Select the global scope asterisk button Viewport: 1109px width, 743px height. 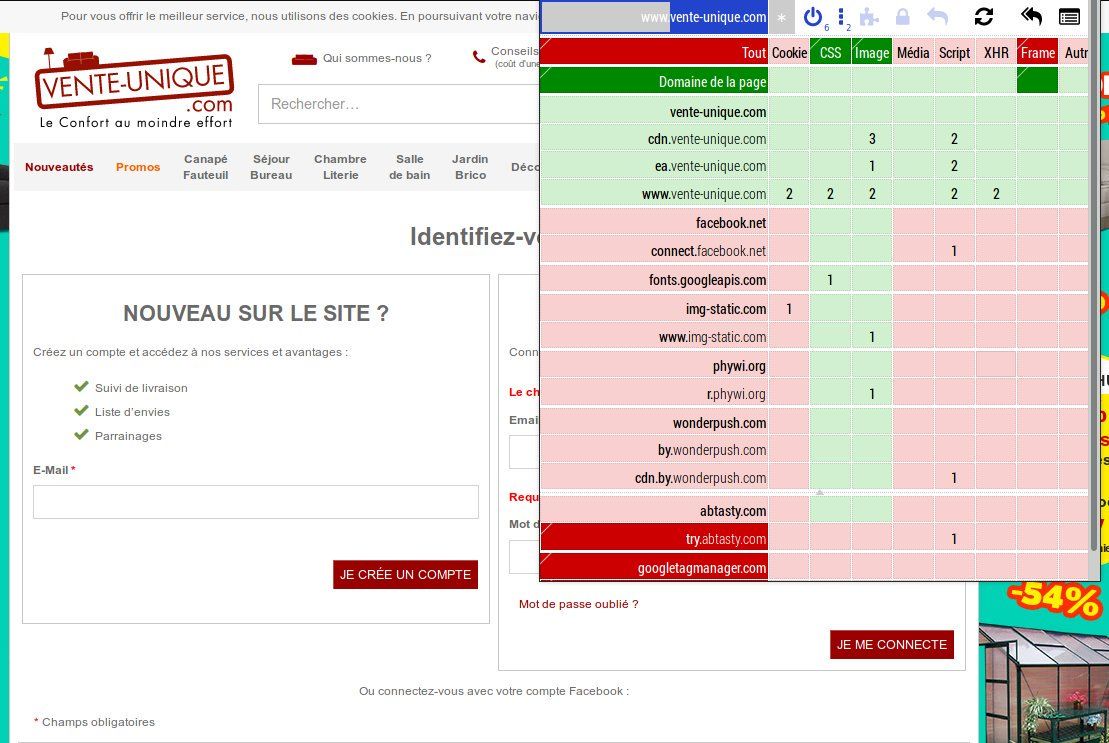click(x=782, y=17)
